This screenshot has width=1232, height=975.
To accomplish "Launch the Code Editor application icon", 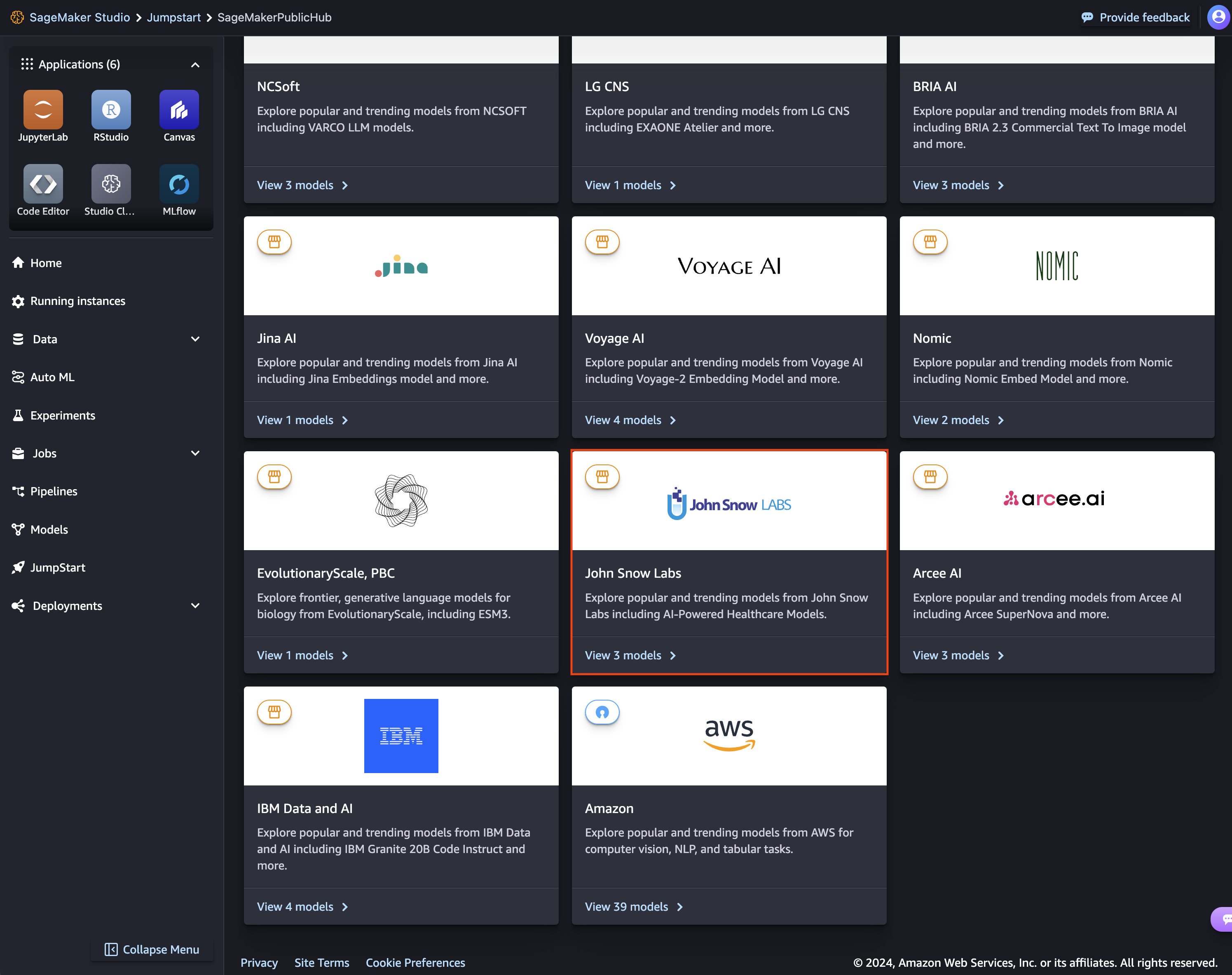I will pyautogui.click(x=43, y=183).
